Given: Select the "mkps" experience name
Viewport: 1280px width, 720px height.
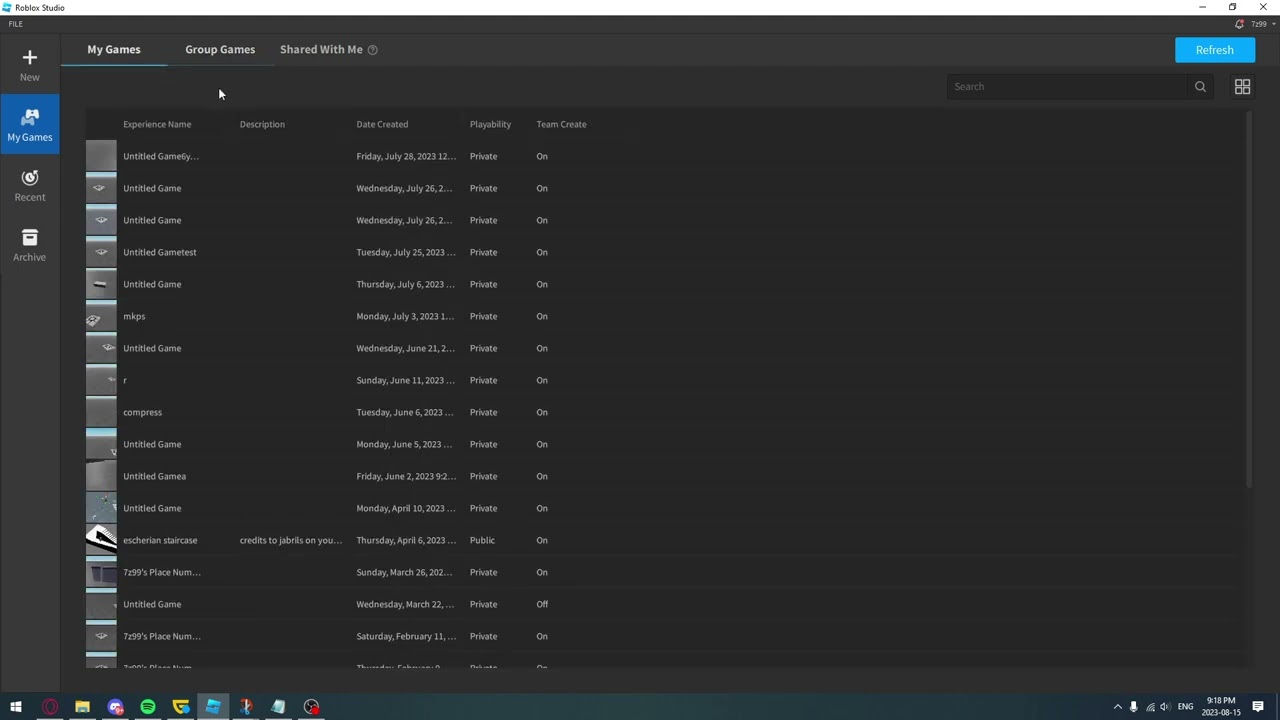Looking at the screenshot, I should [x=134, y=317].
